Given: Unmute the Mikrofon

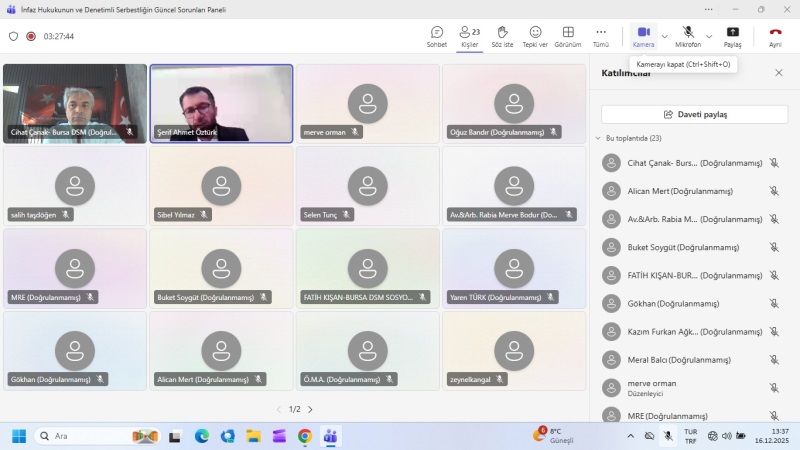Looking at the screenshot, I should point(688,36).
